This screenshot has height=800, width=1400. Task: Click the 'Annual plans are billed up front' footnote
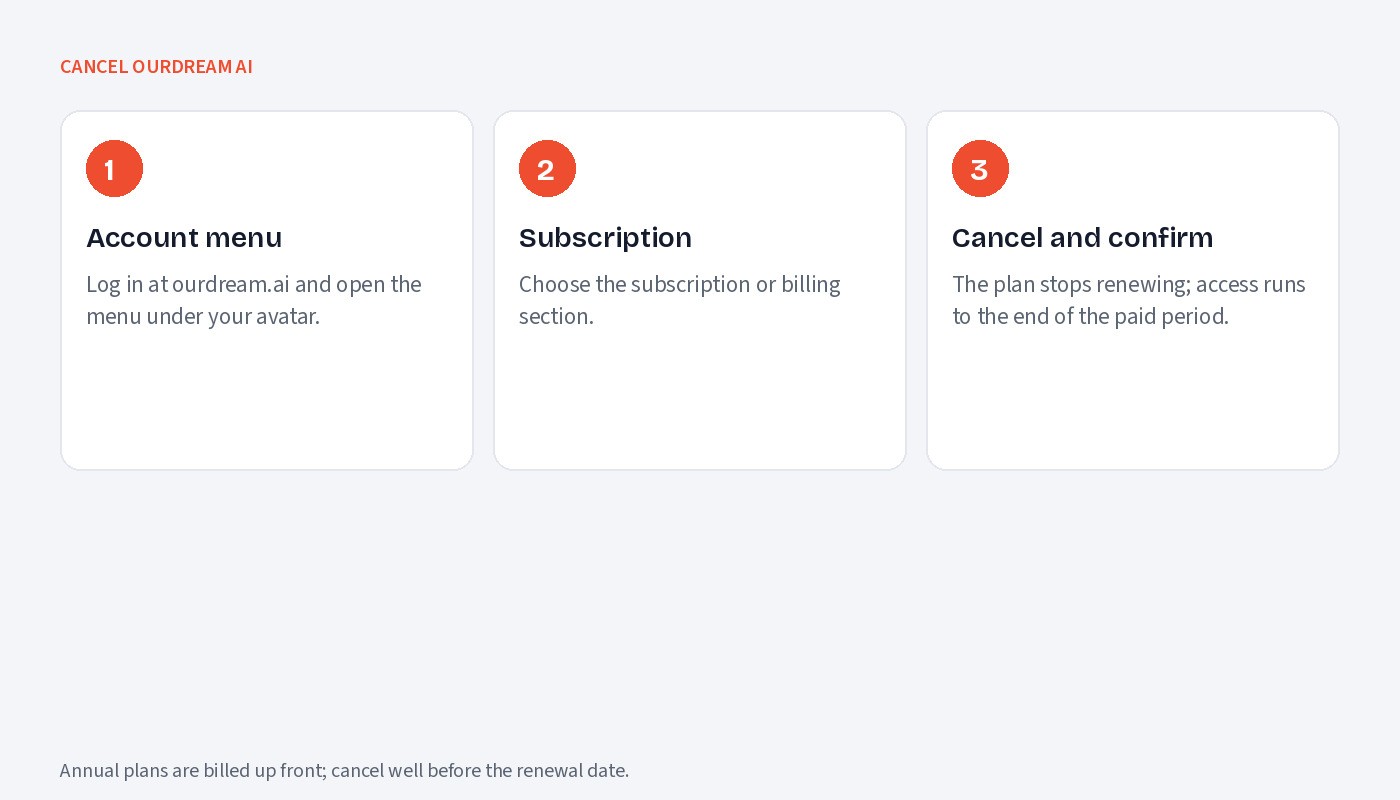[344, 770]
